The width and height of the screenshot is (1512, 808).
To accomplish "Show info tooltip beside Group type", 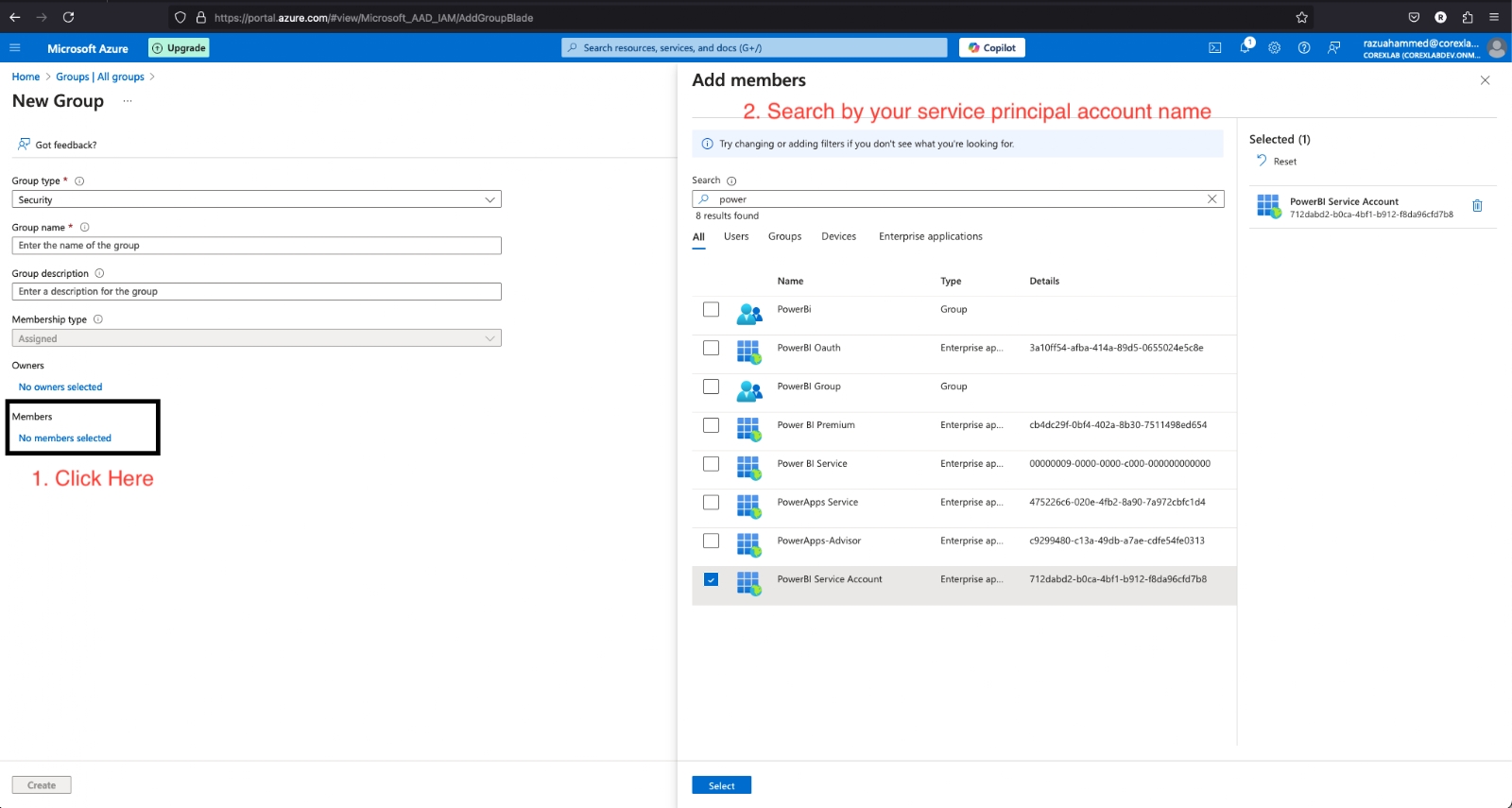I will [79, 181].
